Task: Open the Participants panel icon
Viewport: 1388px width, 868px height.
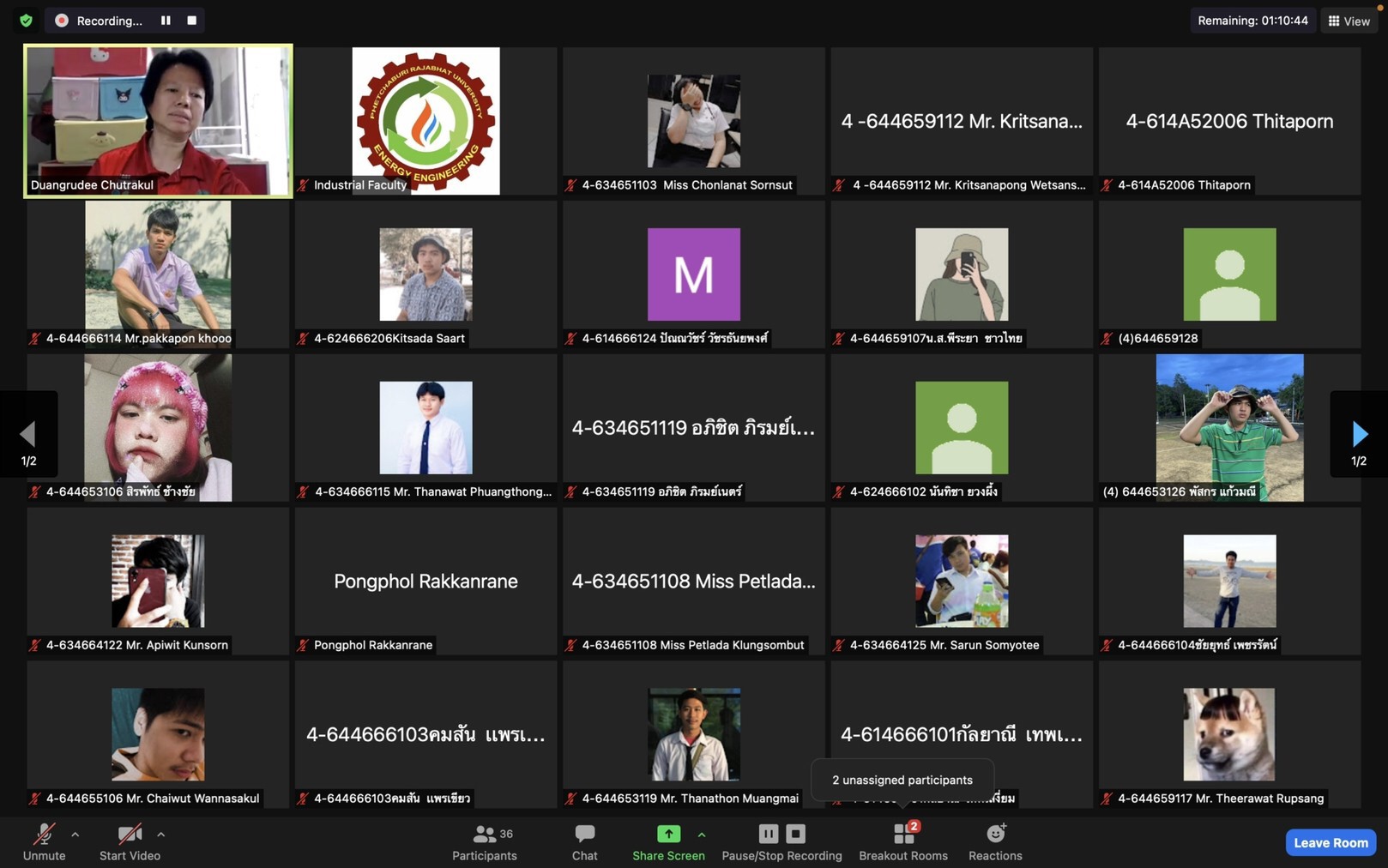Action: click(x=484, y=834)
